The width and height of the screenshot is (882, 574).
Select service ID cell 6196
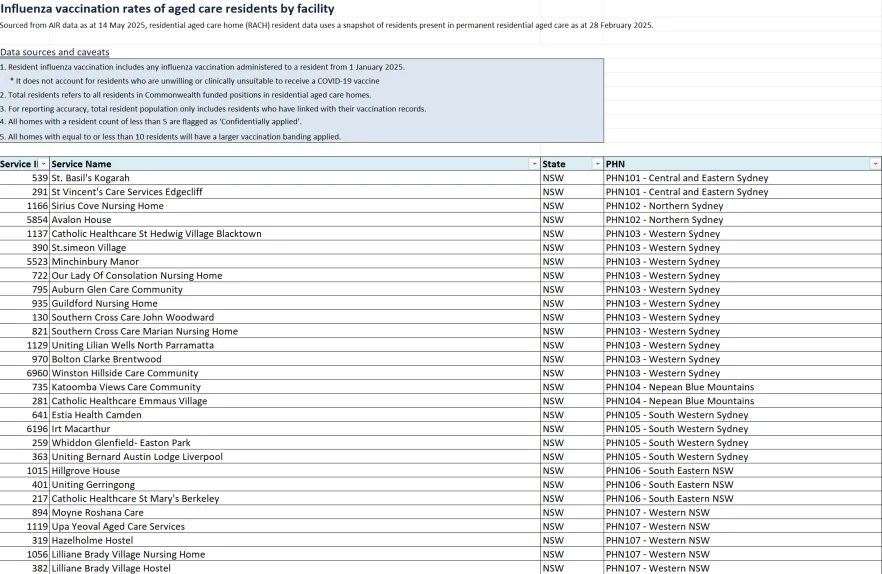(25, 428)
